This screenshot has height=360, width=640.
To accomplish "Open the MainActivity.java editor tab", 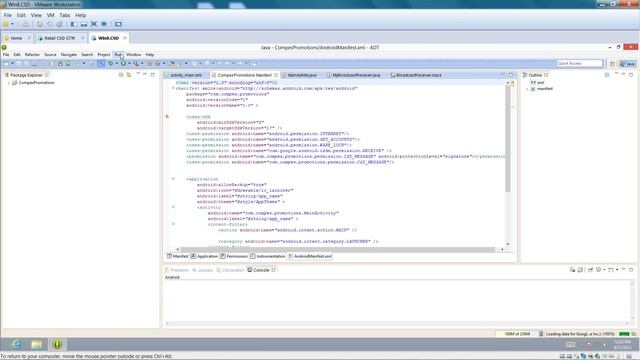I will click(302, 75).
